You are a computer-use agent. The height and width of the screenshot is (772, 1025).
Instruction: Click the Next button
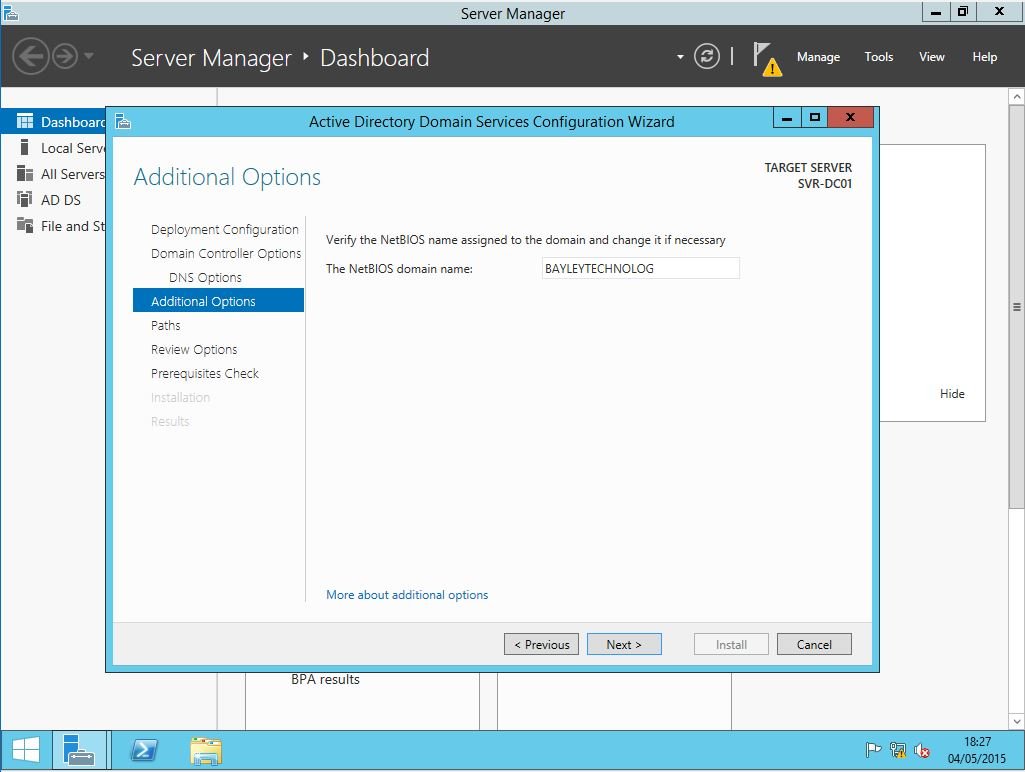tap(624, 645)
